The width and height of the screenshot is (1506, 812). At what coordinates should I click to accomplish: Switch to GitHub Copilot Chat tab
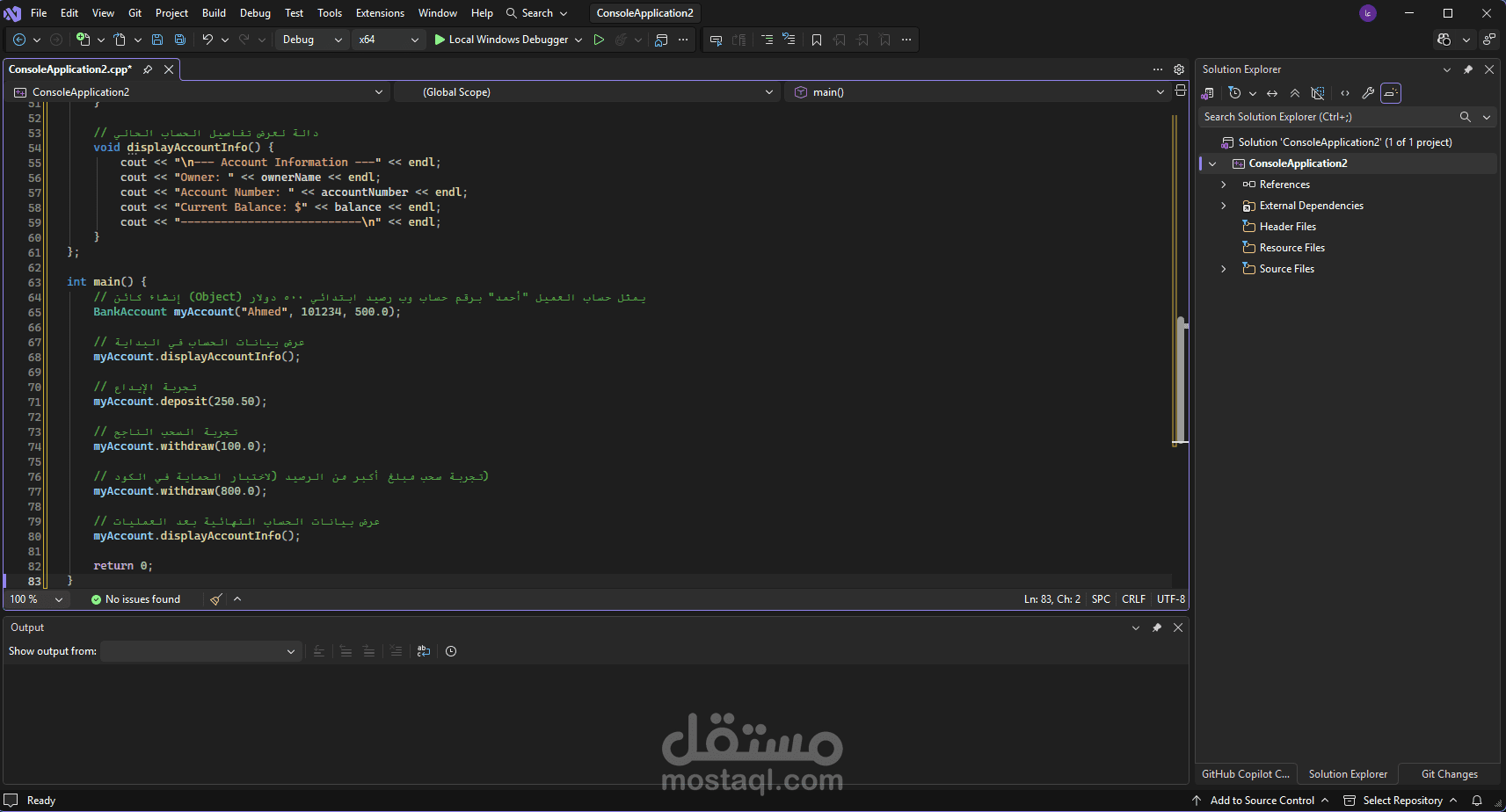pyautogui.click(x=1245, y=774)
